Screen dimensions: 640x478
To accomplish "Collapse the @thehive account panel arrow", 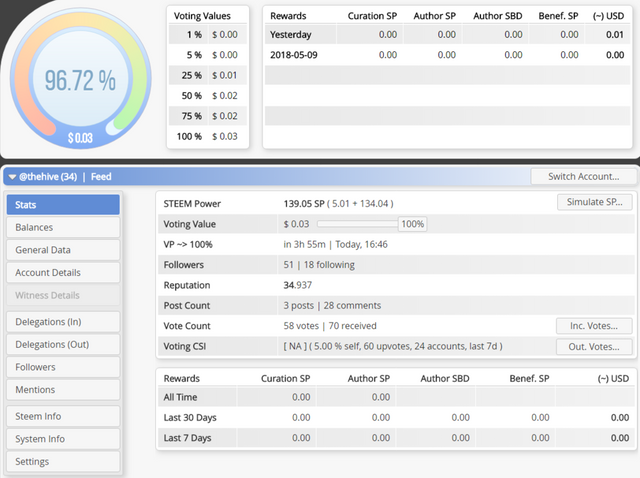I will 12,177.
